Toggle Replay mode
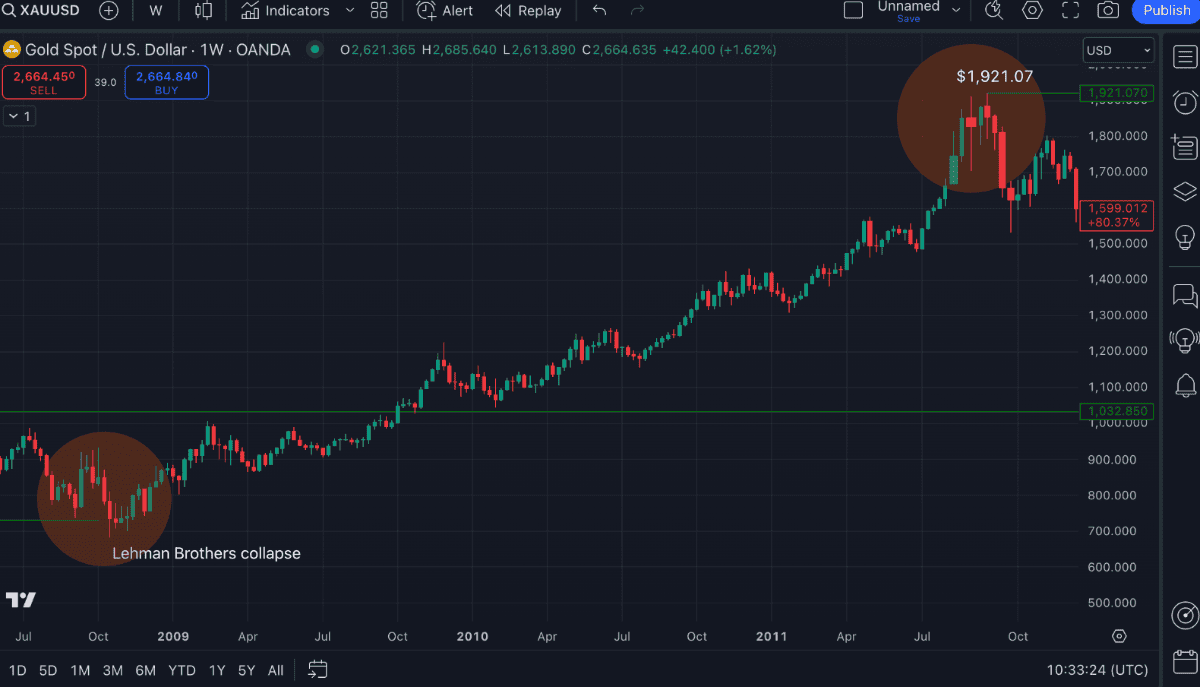Viewport: 1200px width, 687px height. click(528, 11)
